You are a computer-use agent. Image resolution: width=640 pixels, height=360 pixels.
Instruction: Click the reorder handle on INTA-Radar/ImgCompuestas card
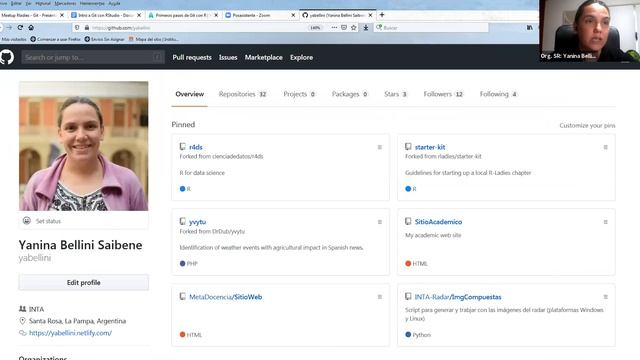(605, 297)
